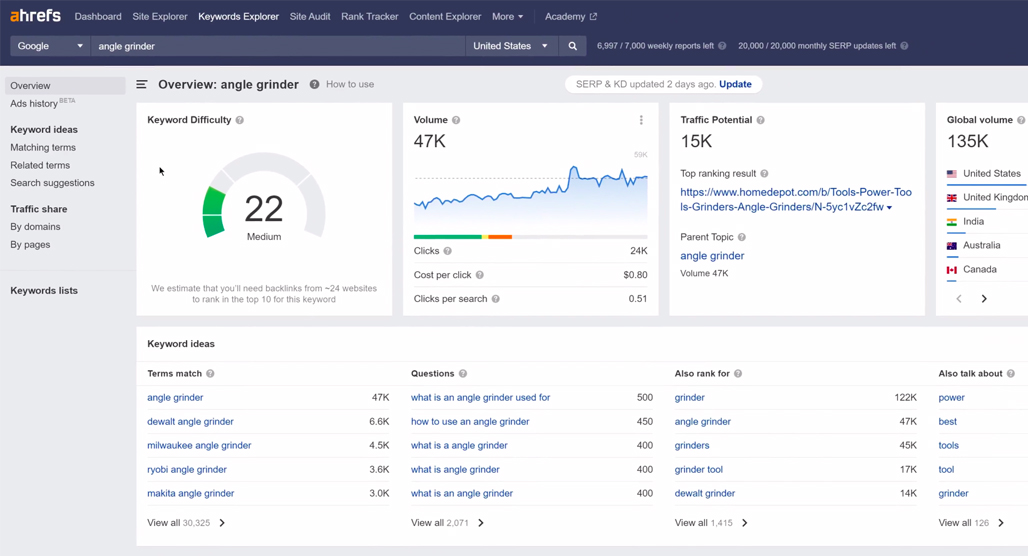Viewport: 1028px width, 556px height.
Task: Click the magnifier search button
Action: [x=572, y=46]
